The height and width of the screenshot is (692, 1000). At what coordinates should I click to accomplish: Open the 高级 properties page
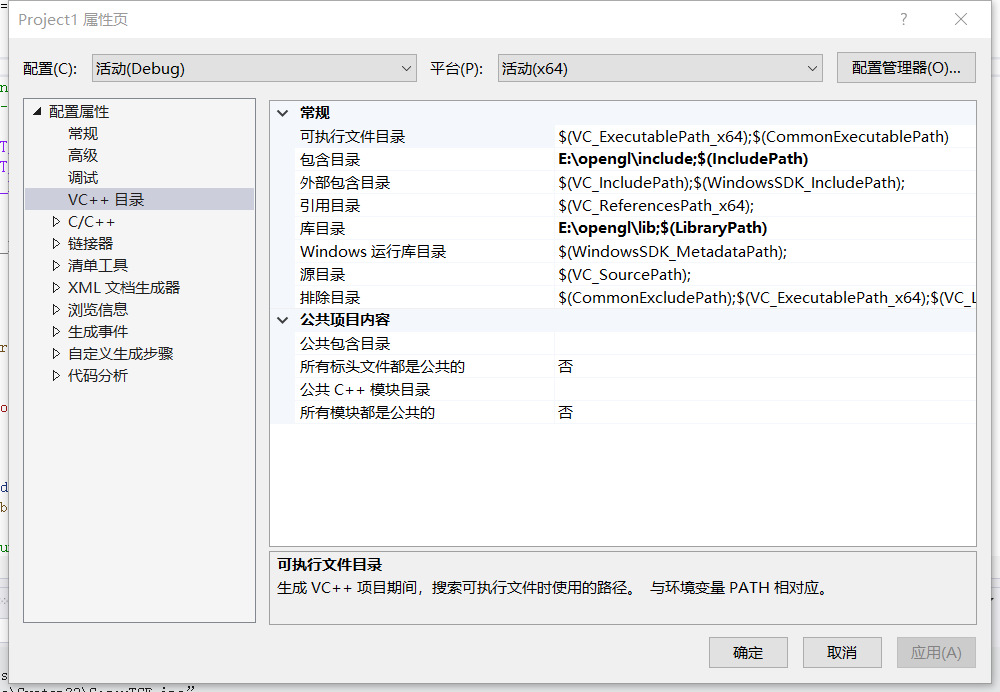click(82, 155)
